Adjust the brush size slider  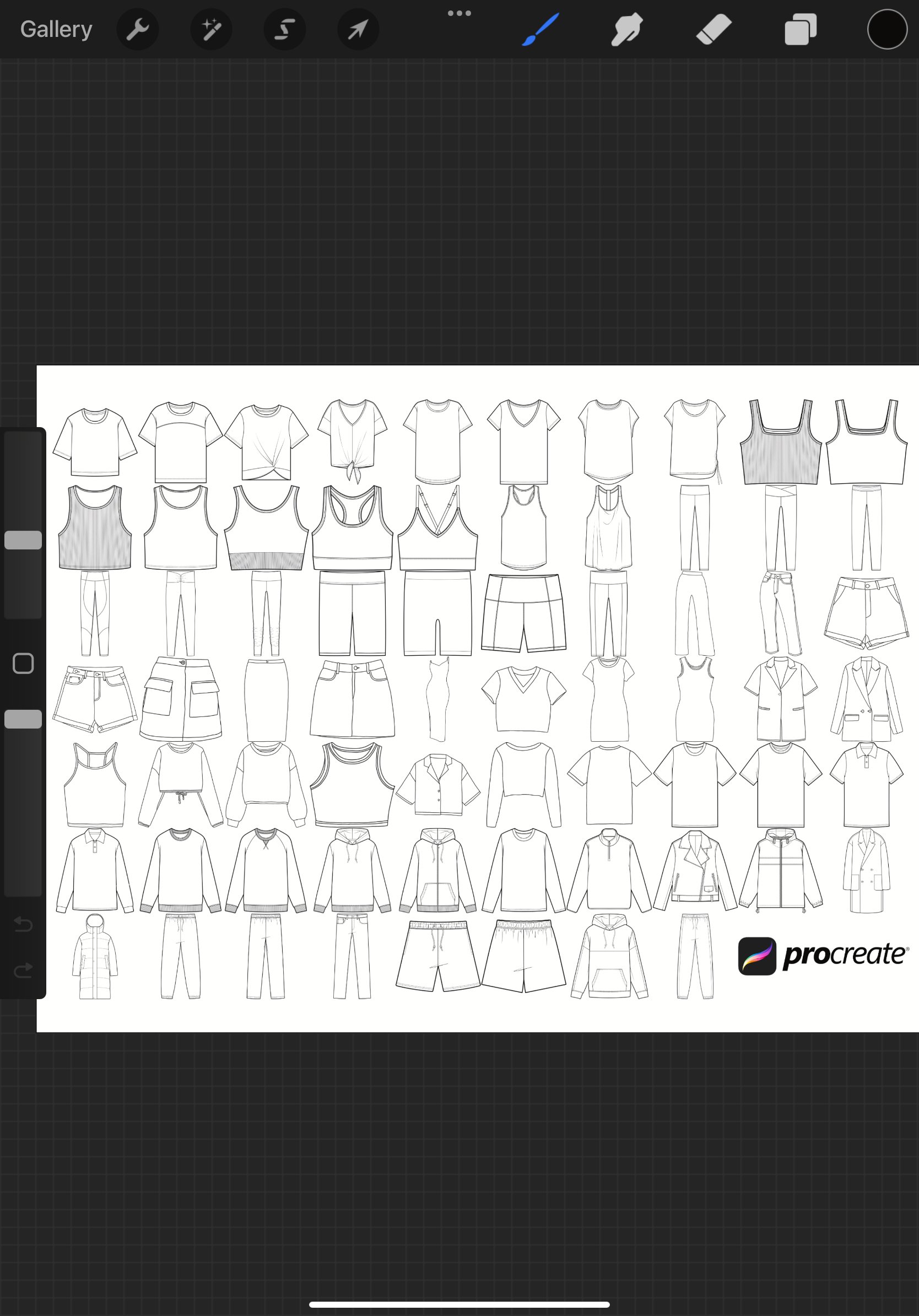pyautogui.click(x=23, y=540)
